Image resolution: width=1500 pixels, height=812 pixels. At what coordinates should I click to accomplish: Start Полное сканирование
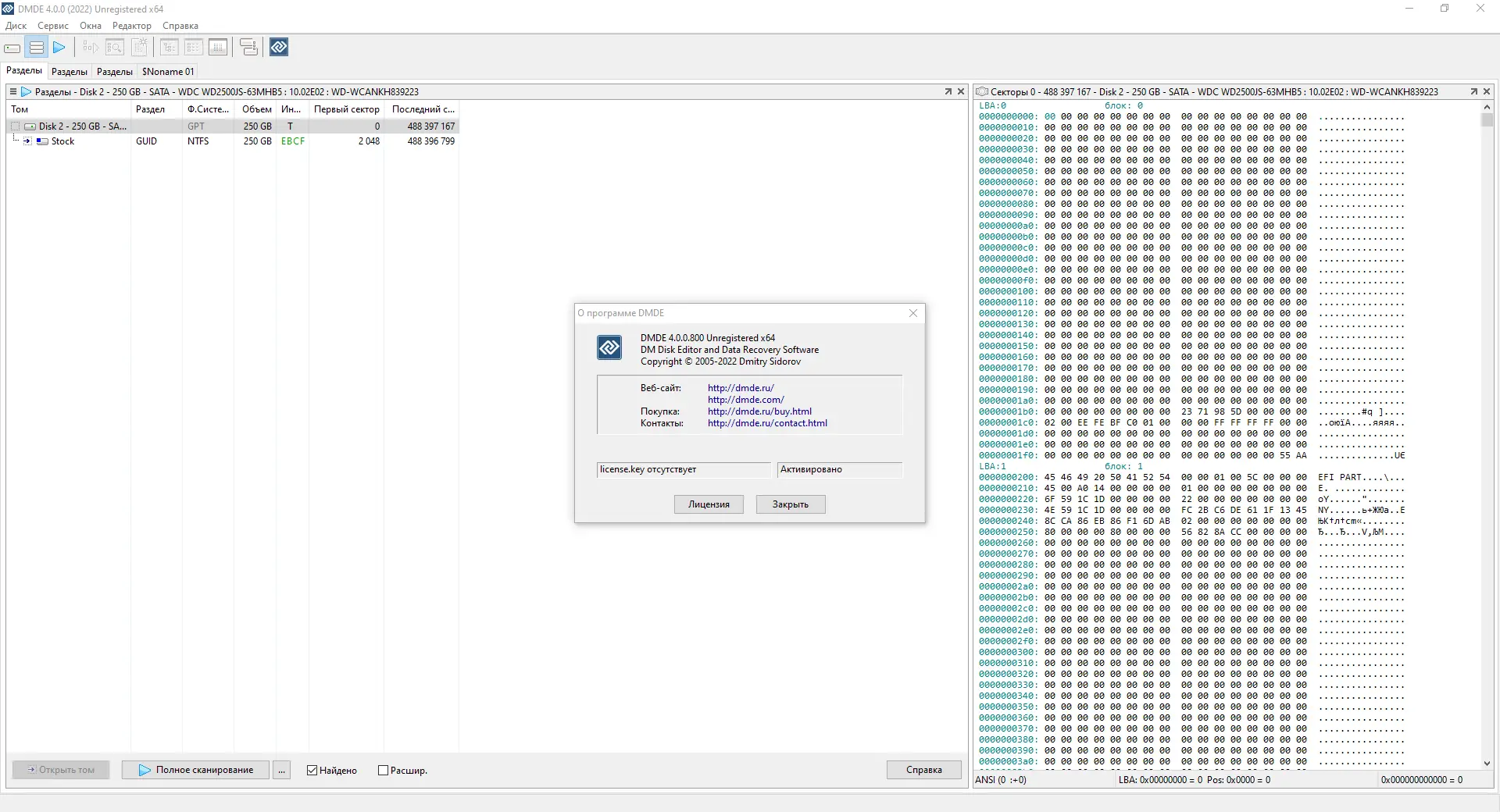click(195, 770)
